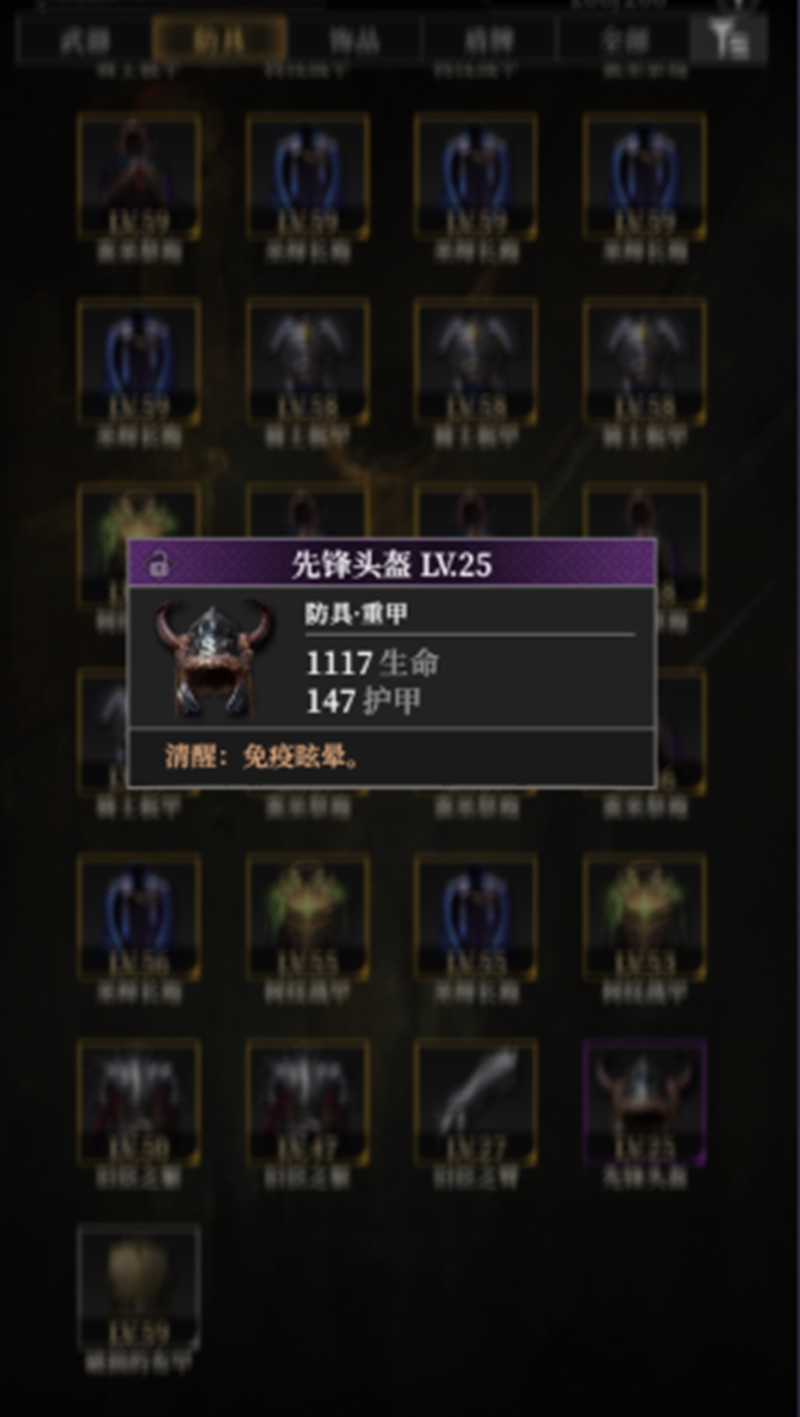
Task: Click the 先锋头盔 LV.25 tooltip title bar
Action: [392, 564]
